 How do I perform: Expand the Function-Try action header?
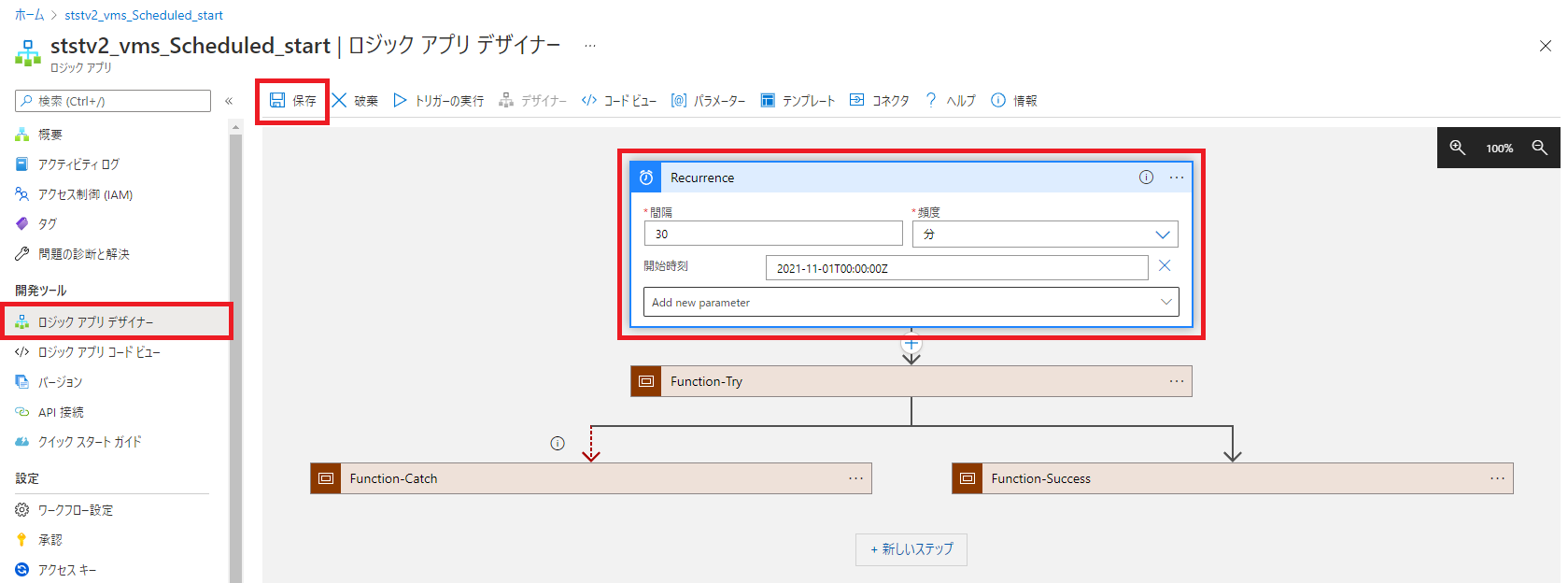(x=911, y=381)
